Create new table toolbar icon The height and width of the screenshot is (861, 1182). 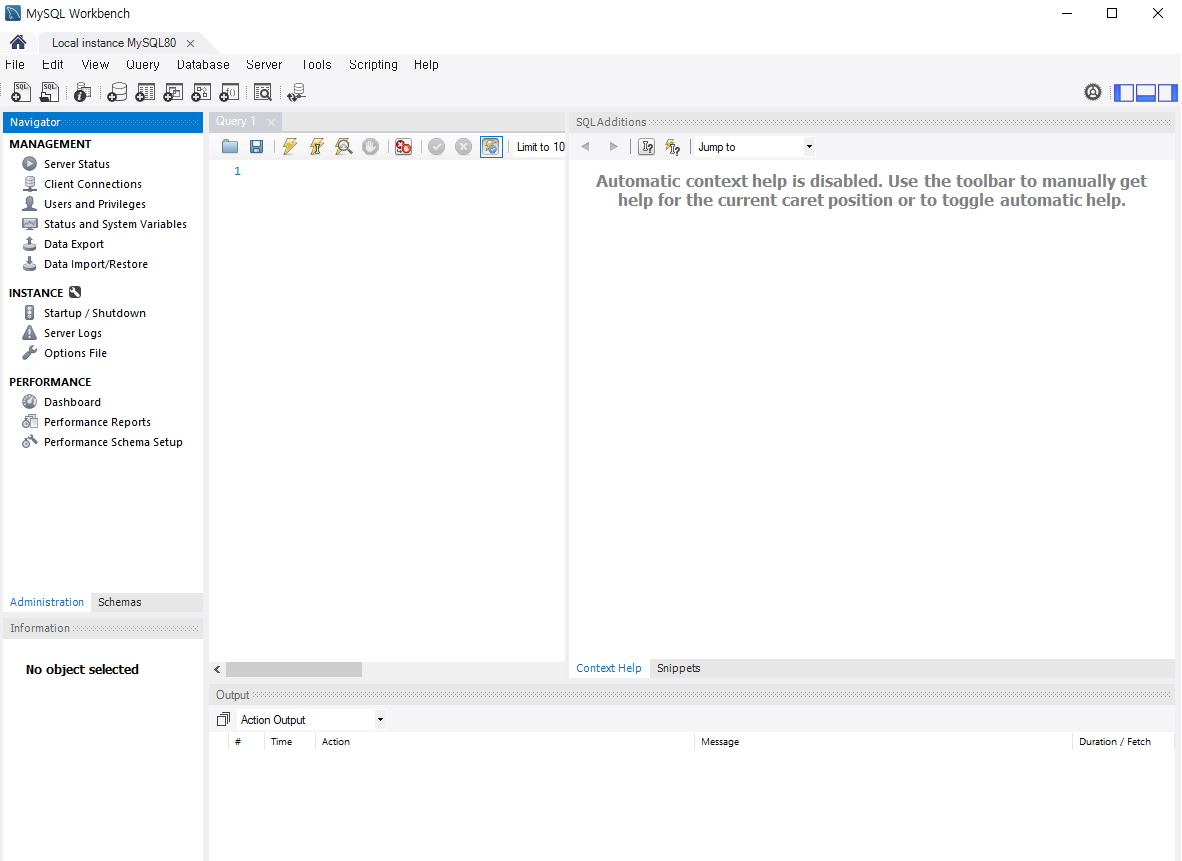coord(145,92)
